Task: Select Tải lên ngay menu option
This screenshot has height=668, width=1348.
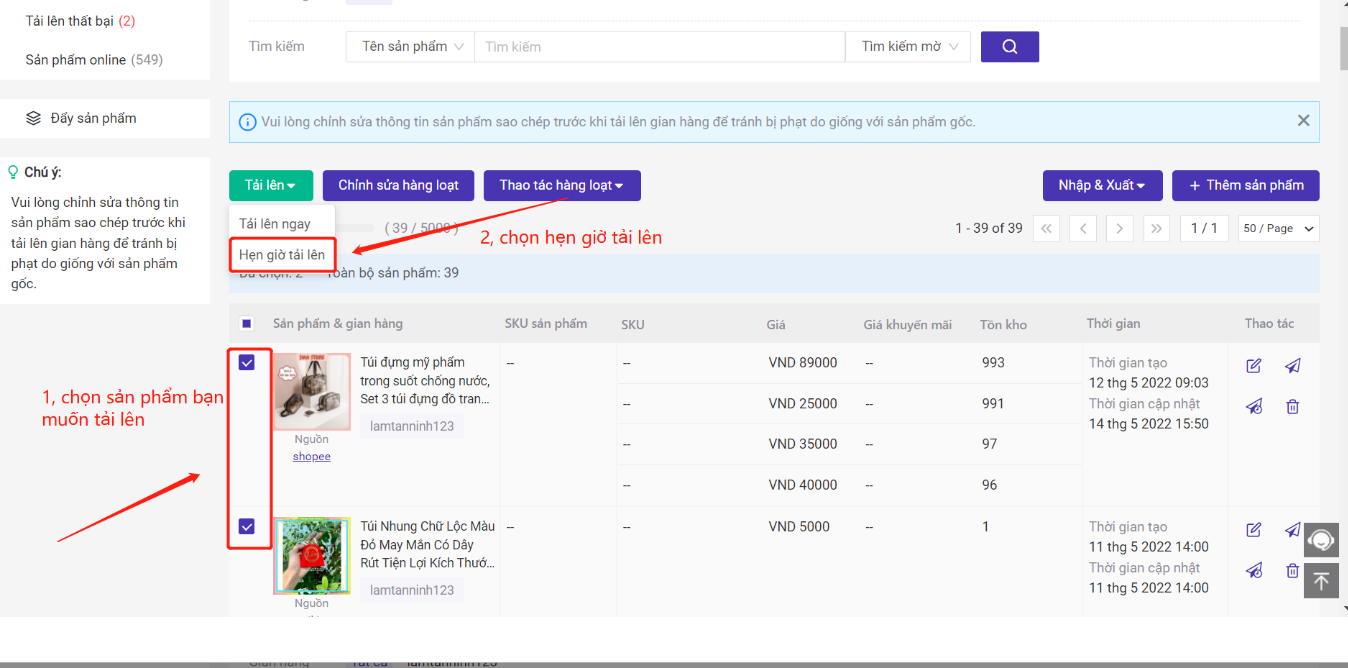Action: point(275,224)
